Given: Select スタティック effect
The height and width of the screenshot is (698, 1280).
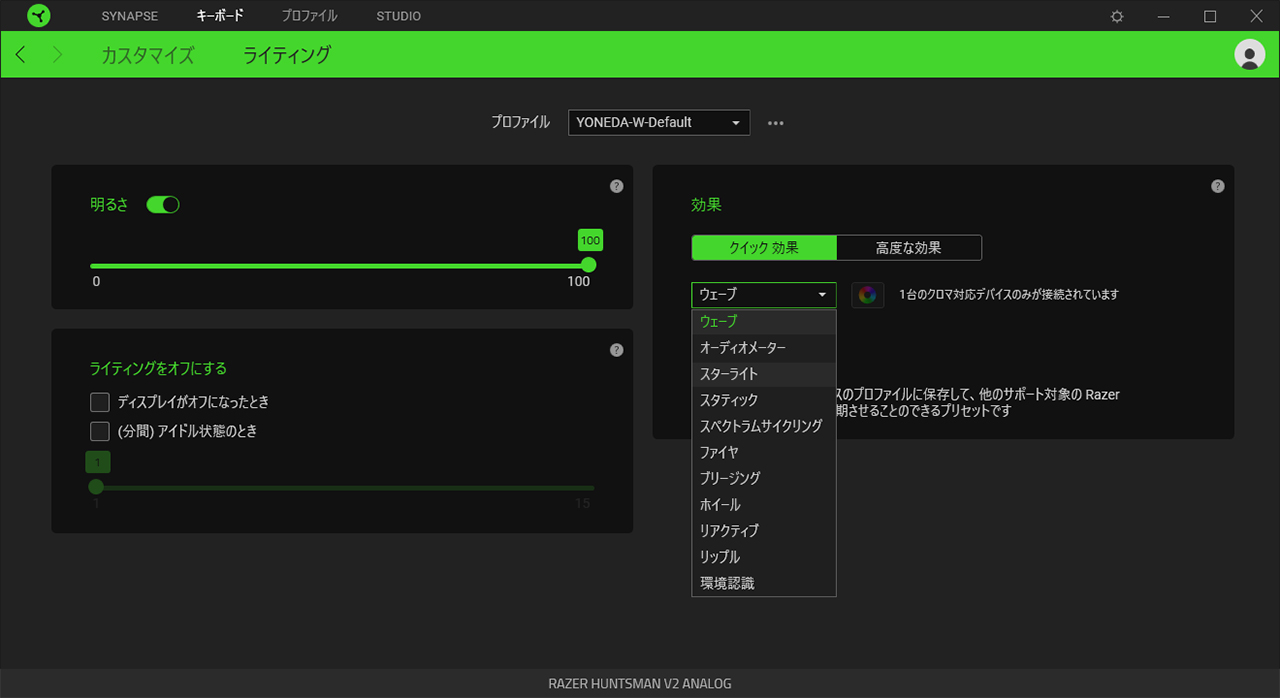Looking at the screenshot, I should click(x=764, y=400).
